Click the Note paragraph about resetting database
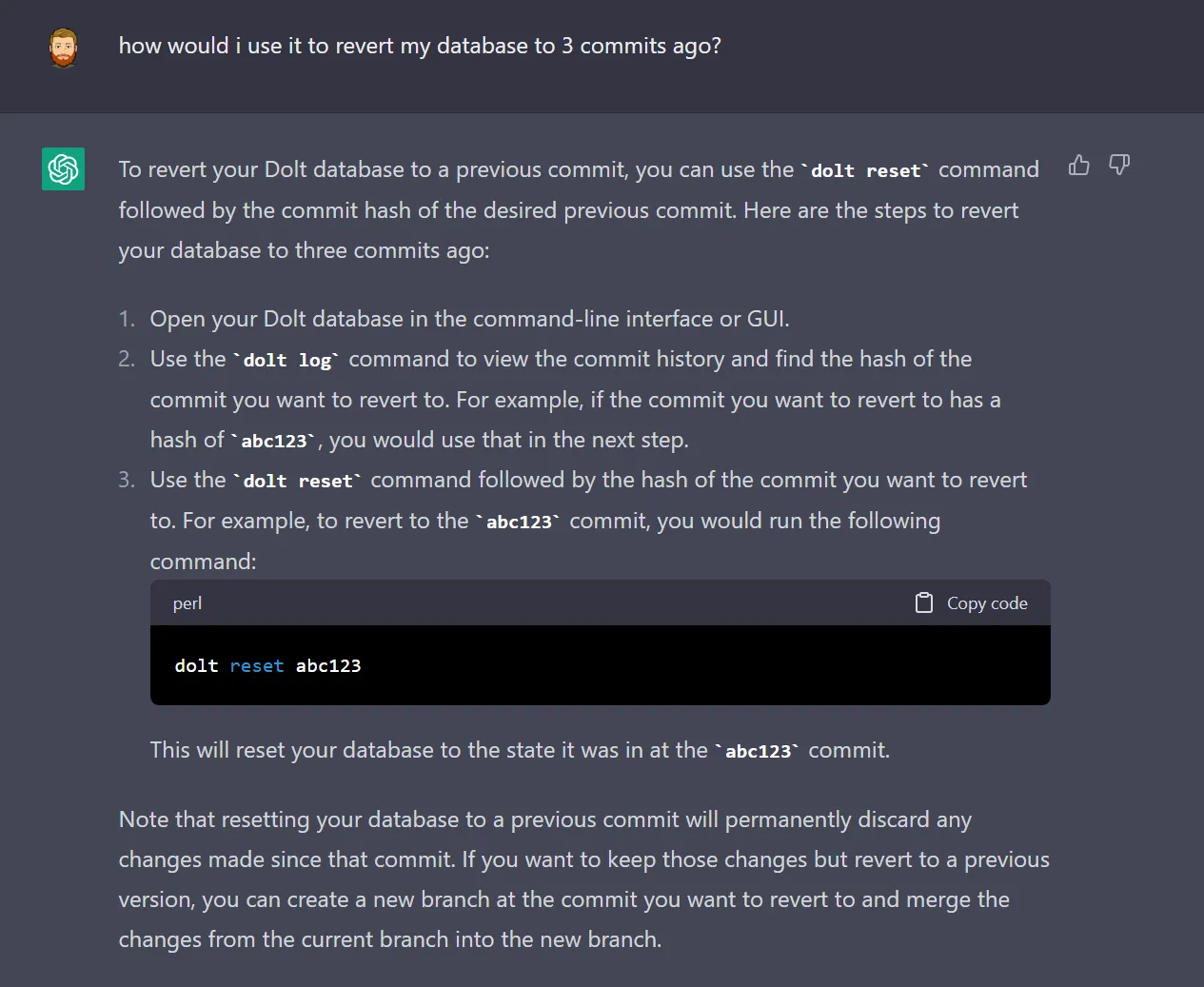Image resolution: width=1204 pixels, height=987 pixels. point(583,878)
